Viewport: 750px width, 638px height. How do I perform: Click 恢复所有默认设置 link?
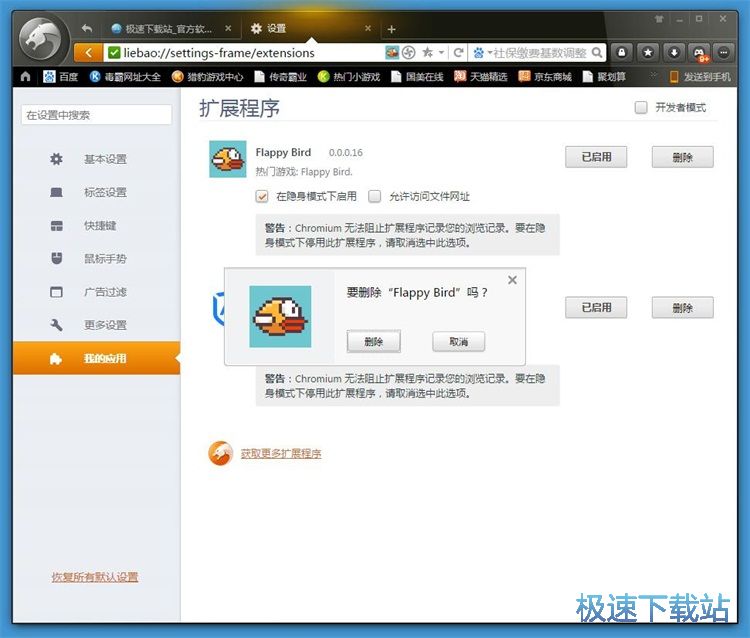point(95,577)
